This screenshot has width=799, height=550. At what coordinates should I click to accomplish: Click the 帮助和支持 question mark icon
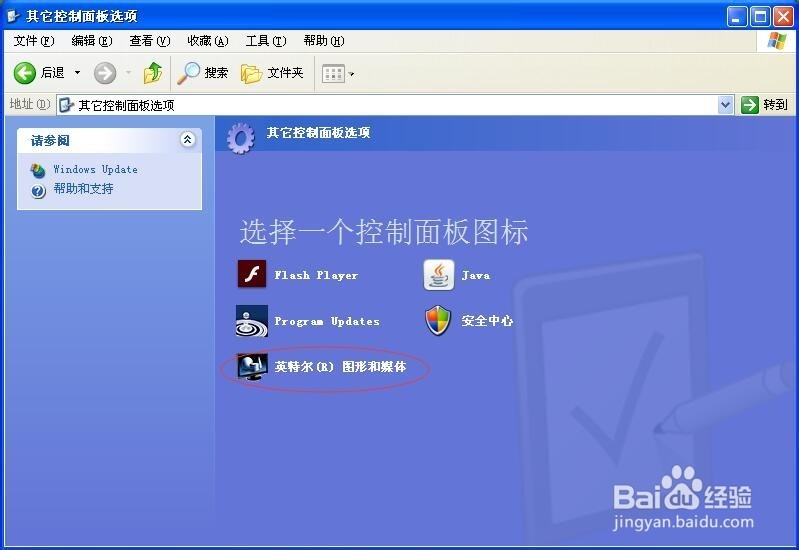pyautogui.click(x=38, y=191)
